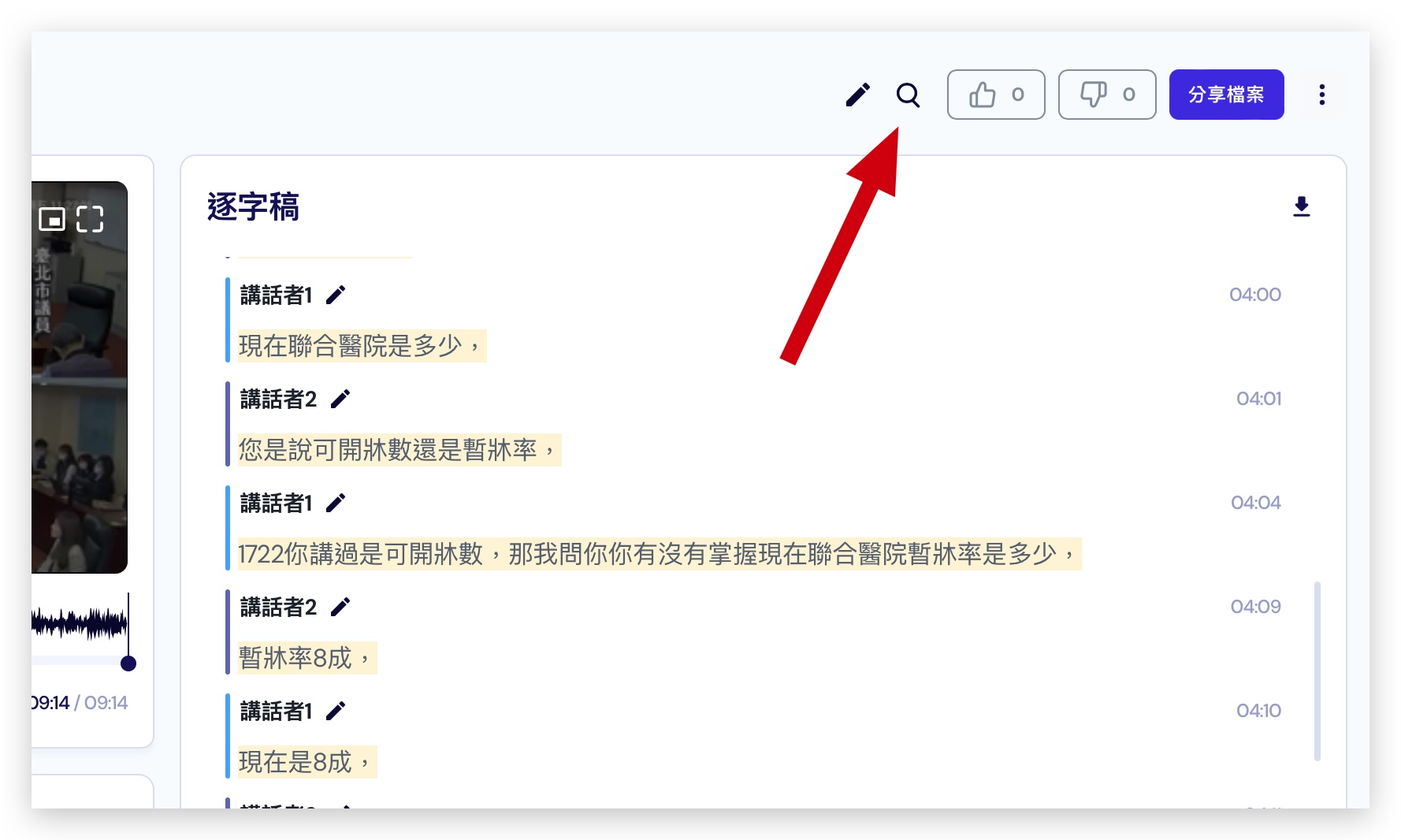The width and height of the screenshot is (1401, 840).
Task: Edit speaker name 講話者2 at 04:09
Action: (x=340, y=608)
